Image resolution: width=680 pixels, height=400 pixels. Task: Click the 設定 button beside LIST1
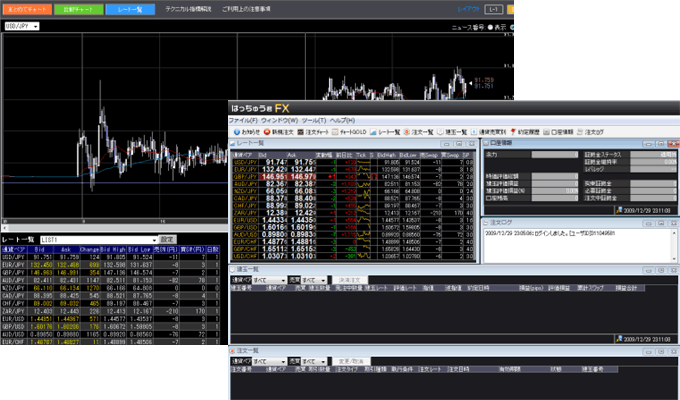167,239
